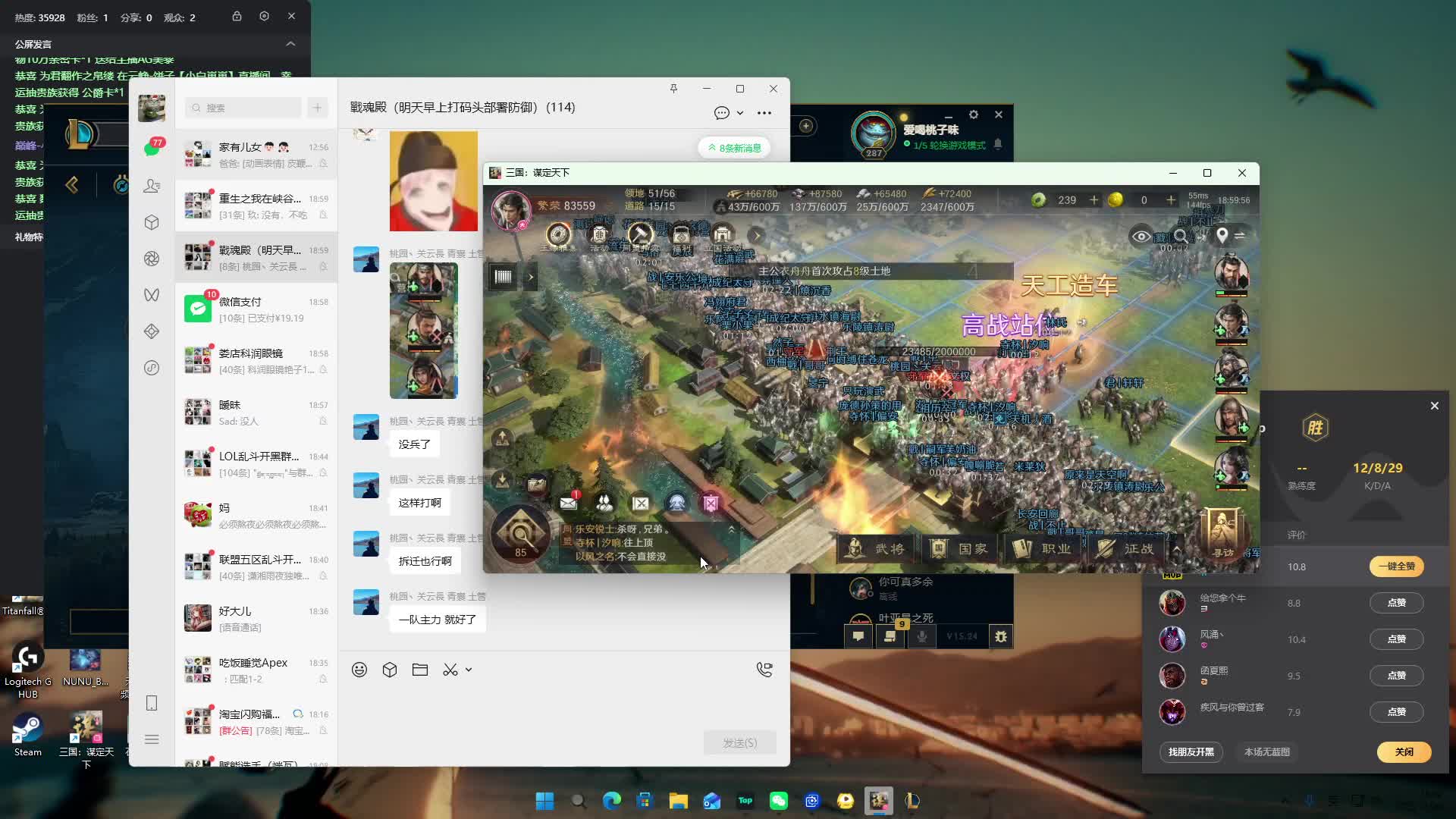This screenshot has width=1456, height=819.
Task: Click the crossed-swords battle icon in game
Action: tap(641, 503)
